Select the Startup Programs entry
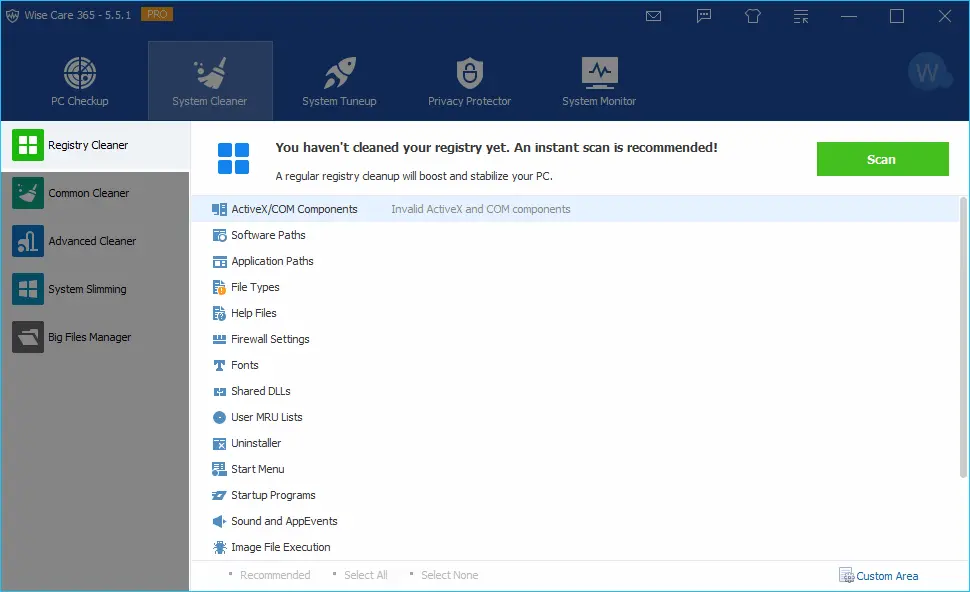Viewport: 970px width, 592px height. tap(273, 495)
